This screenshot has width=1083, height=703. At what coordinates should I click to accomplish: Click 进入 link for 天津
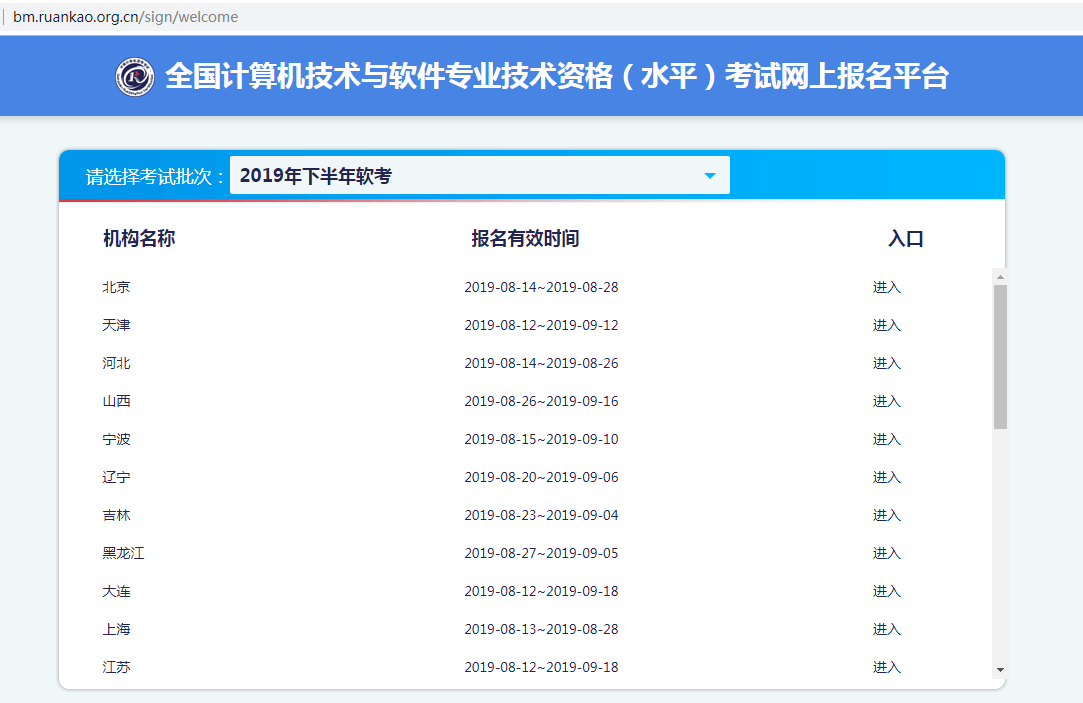click(x=886, y=325)
